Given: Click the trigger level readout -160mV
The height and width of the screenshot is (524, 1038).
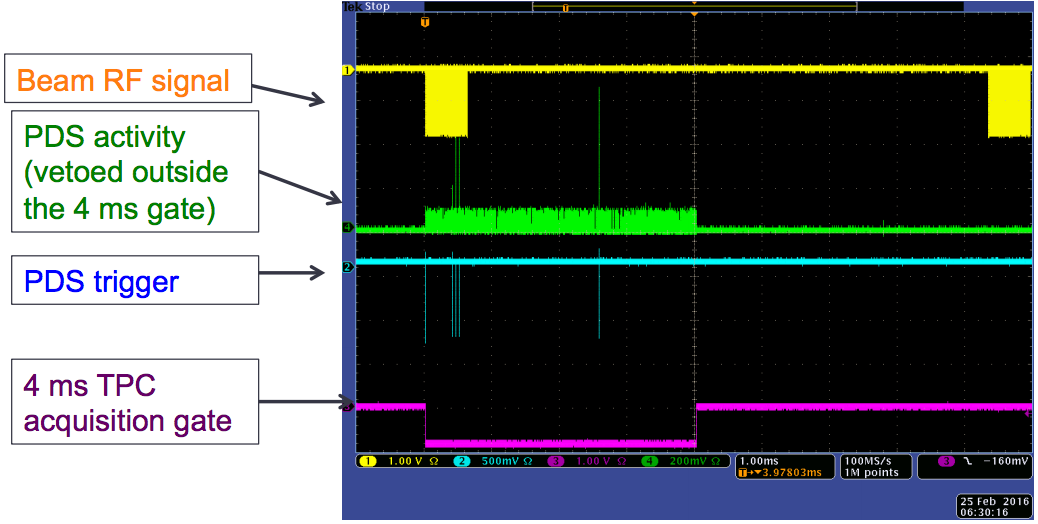Looking at the screenshot, I should (1006, 461).
